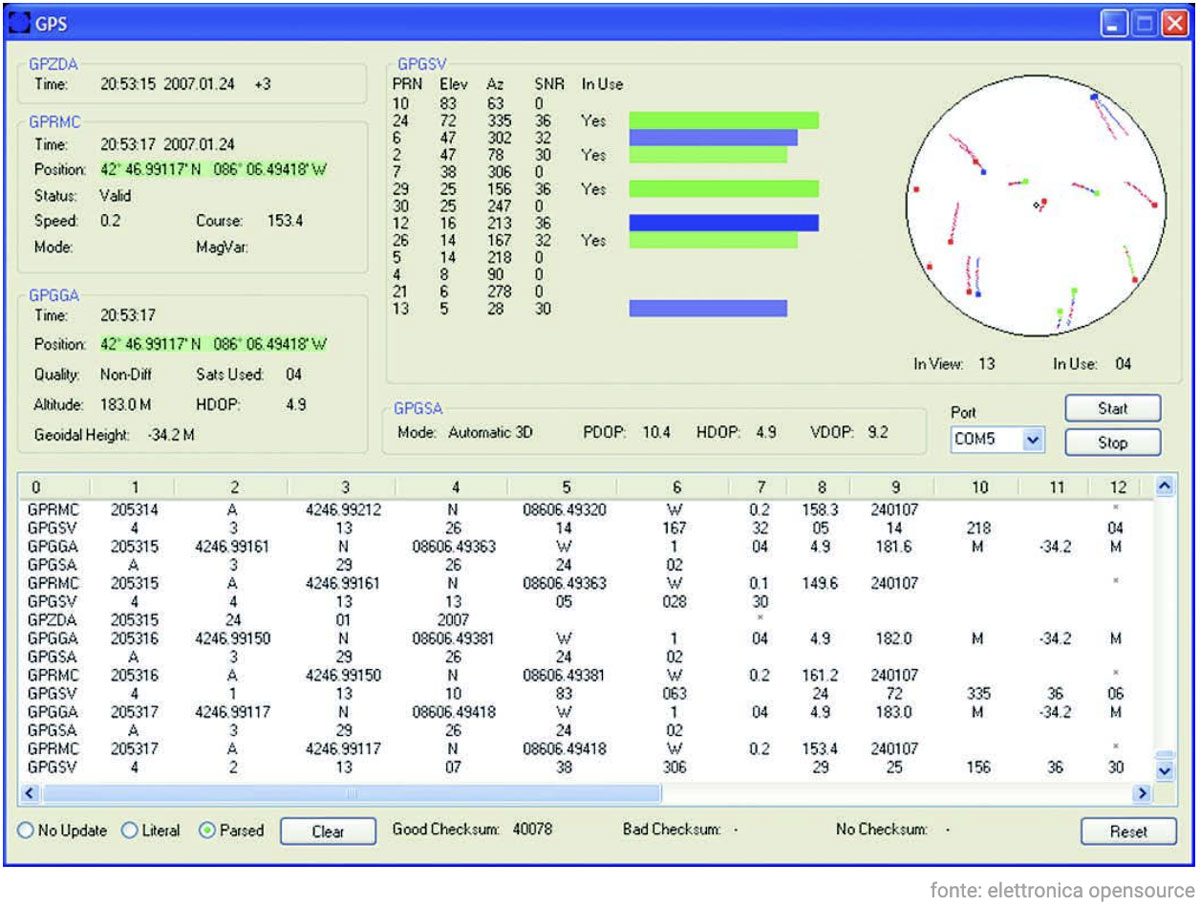Maximize the GPS window
The width and height of the screenshot is (1200, 906).
[x=1145, y=23]
